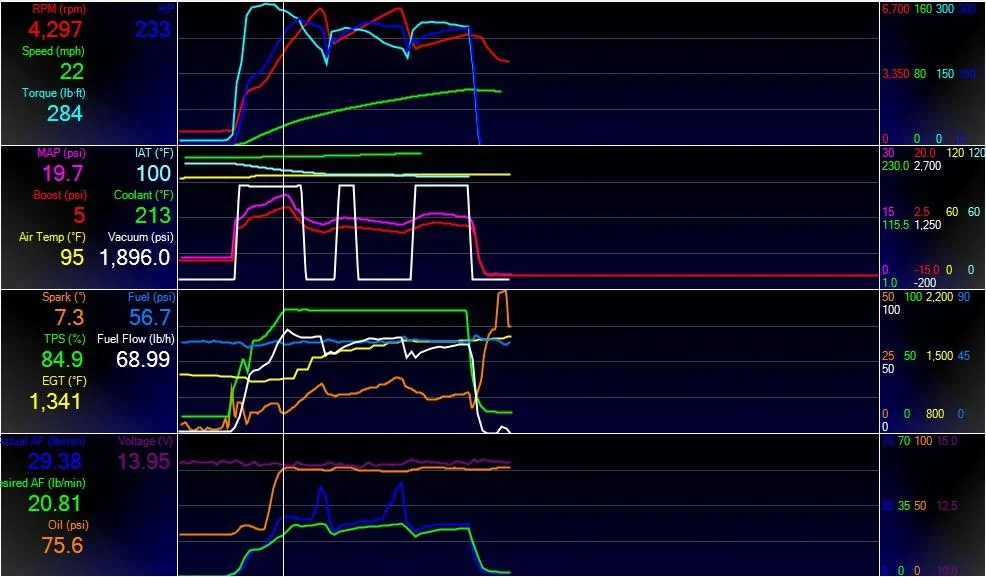The height and width of the screenshot is (577, 986).
Task: Click the yellow 800 EGT axis value
Action: tap(935, 414)
